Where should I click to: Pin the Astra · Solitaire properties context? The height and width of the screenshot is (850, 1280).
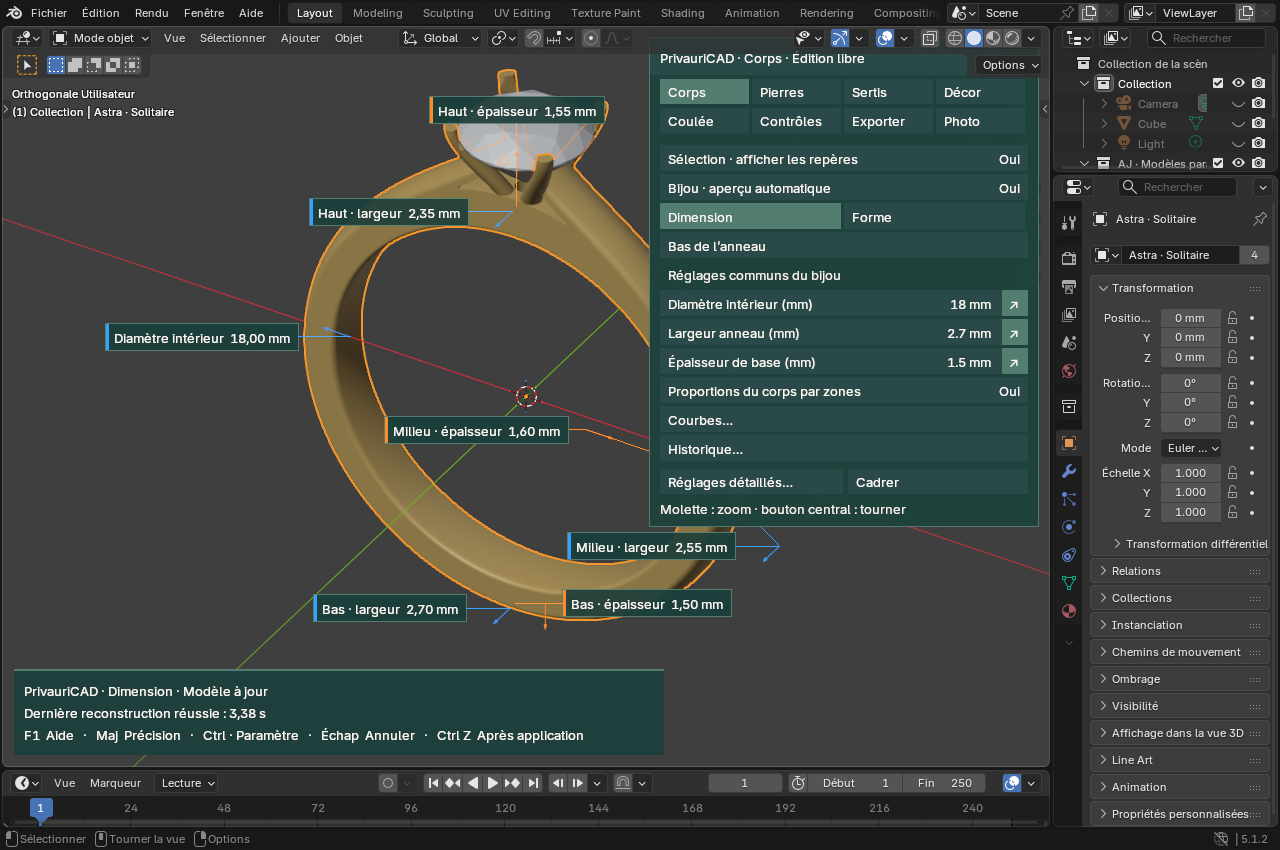1260,219
